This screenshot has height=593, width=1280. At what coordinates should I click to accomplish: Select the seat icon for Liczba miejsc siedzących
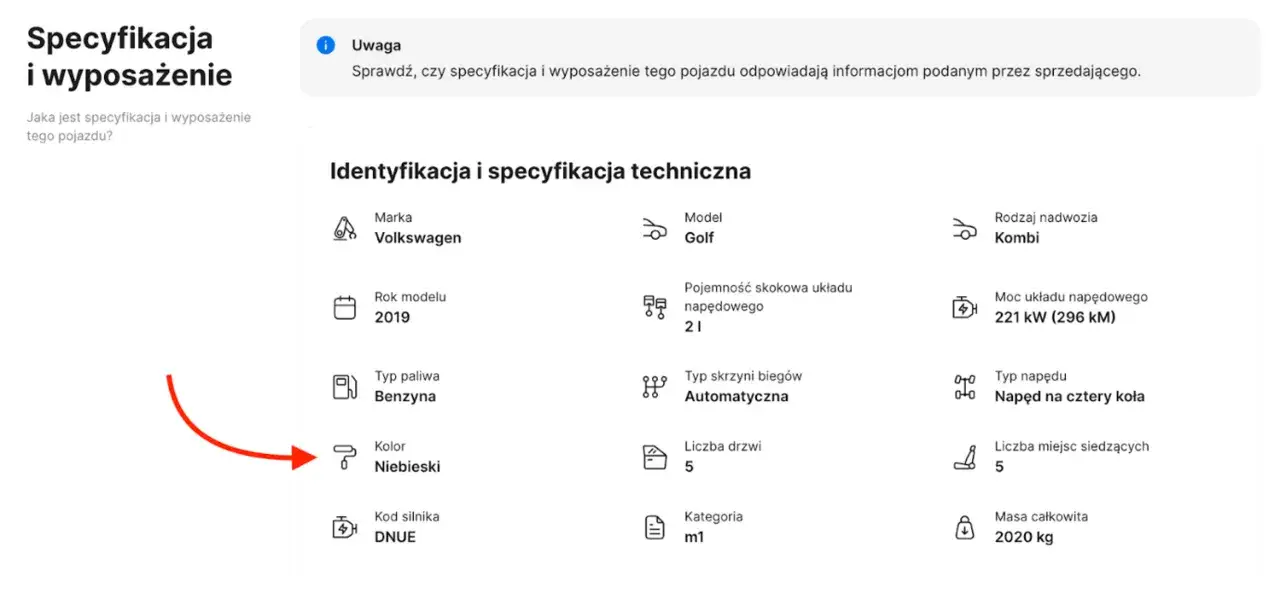[964, 457]
